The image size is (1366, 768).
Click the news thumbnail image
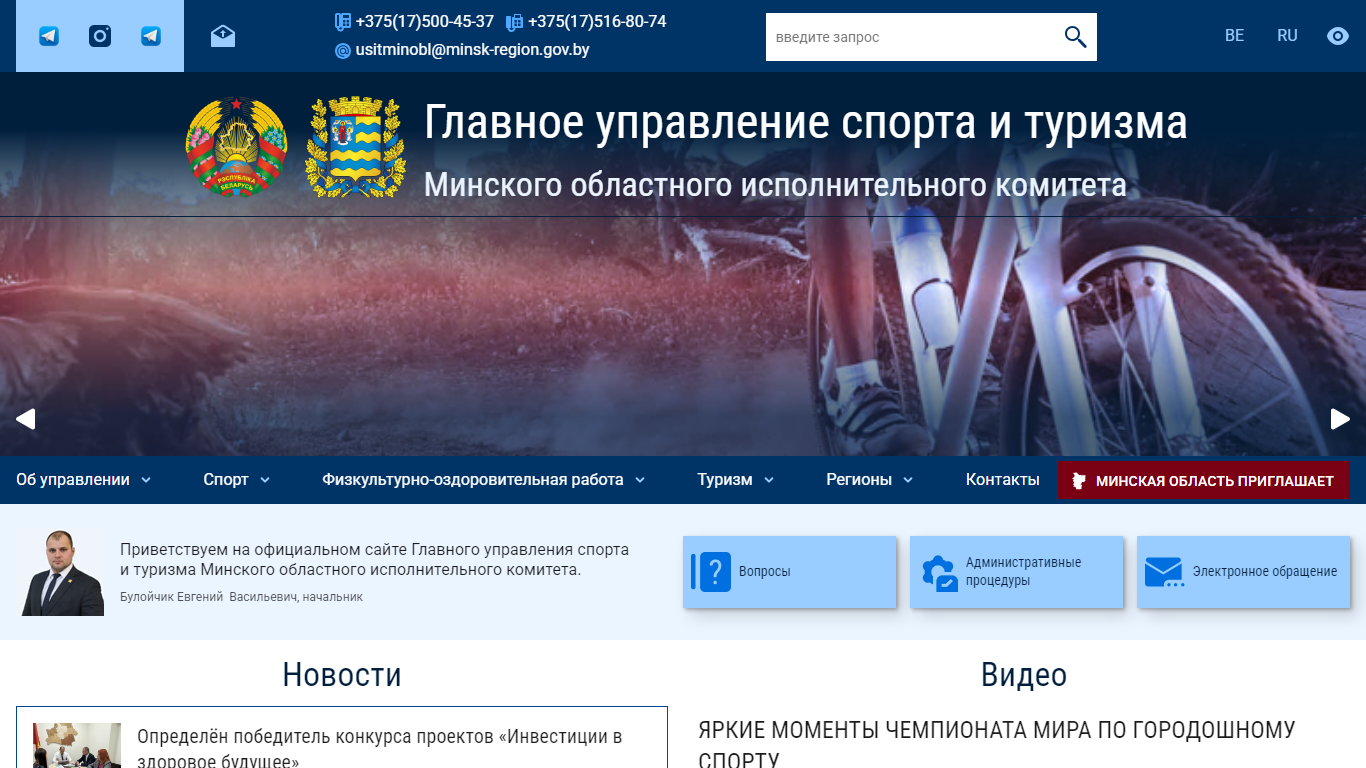coord(77,746)
